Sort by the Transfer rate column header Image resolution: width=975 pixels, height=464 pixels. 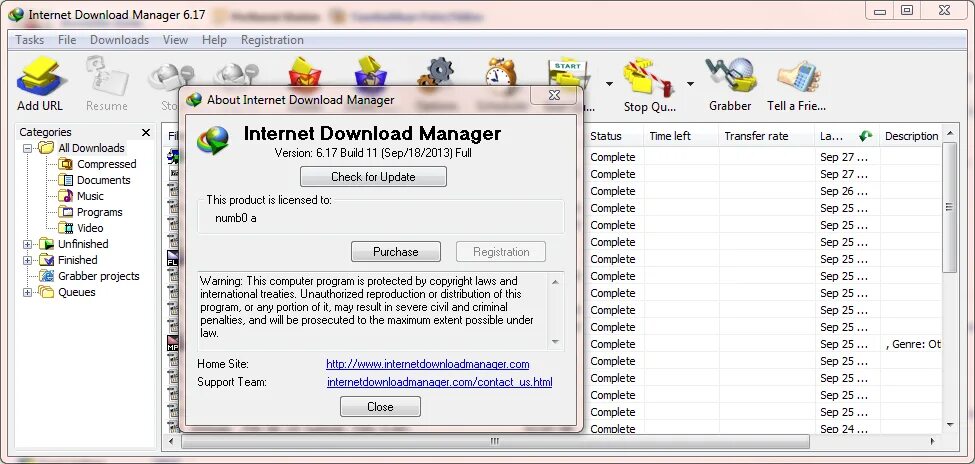[x=767, y=136]
